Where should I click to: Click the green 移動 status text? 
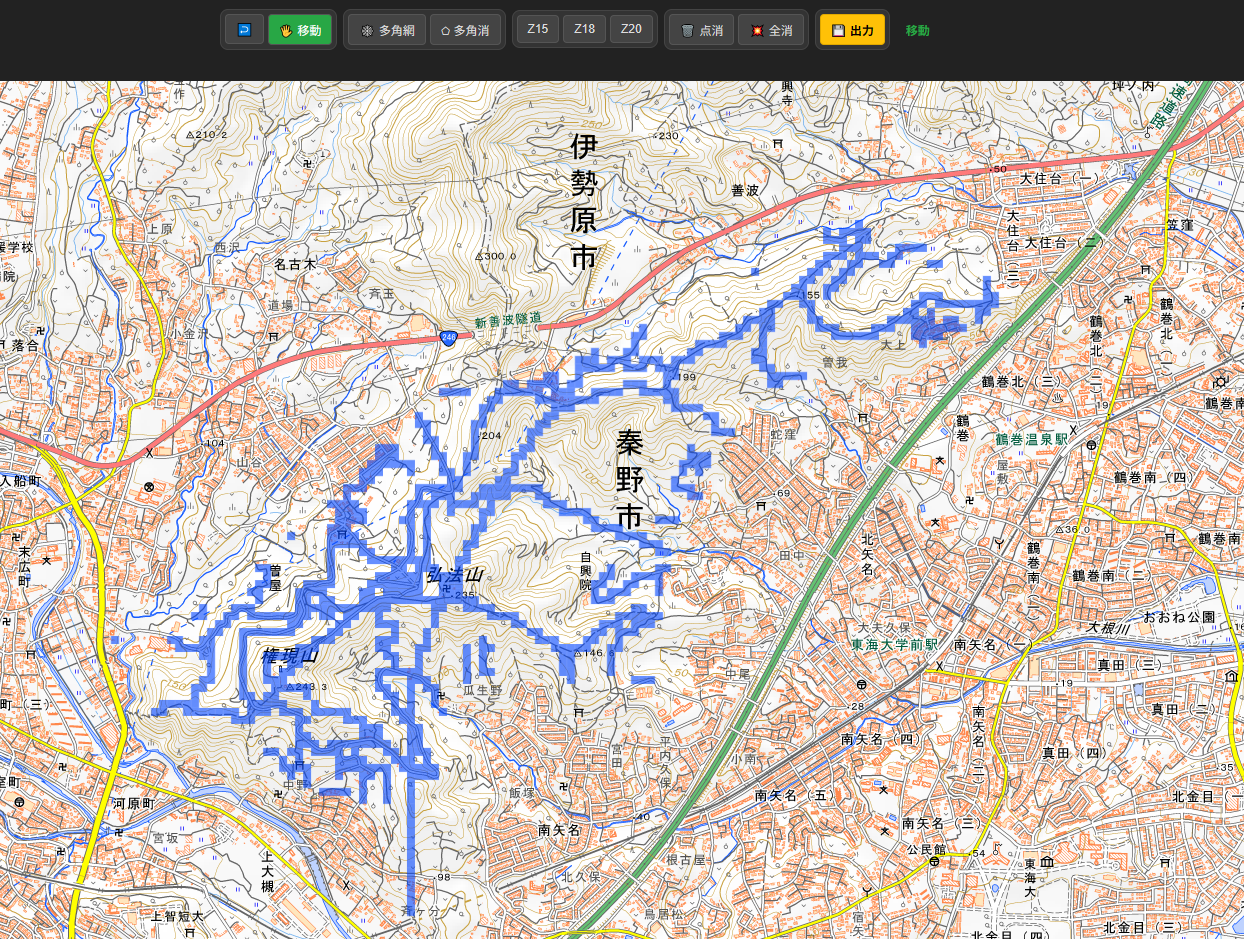click(x=917, y=31)
